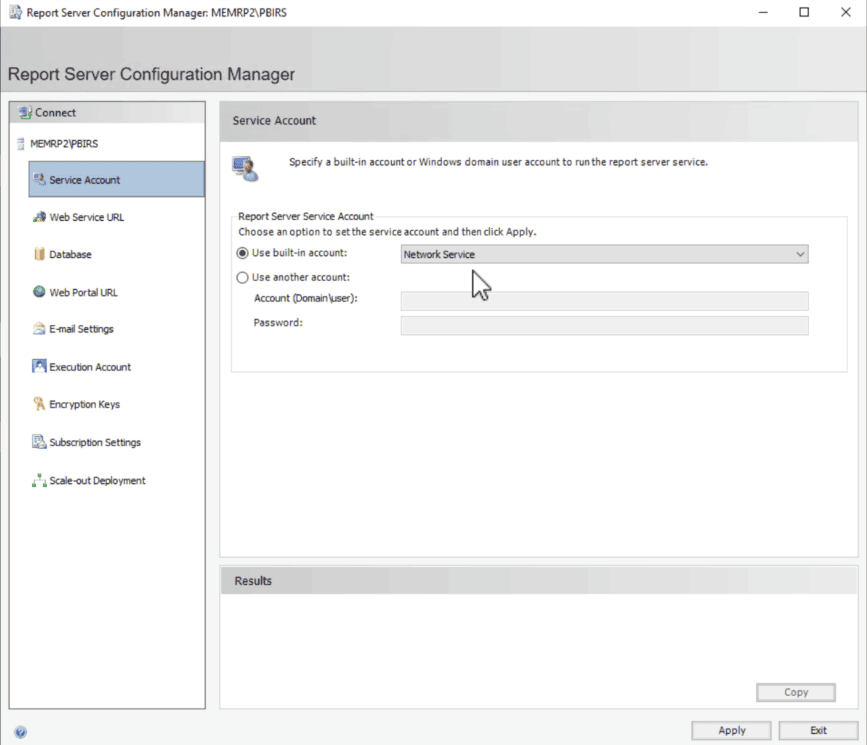Click the Web Portal URL globe icon

[x=39, y=291]
